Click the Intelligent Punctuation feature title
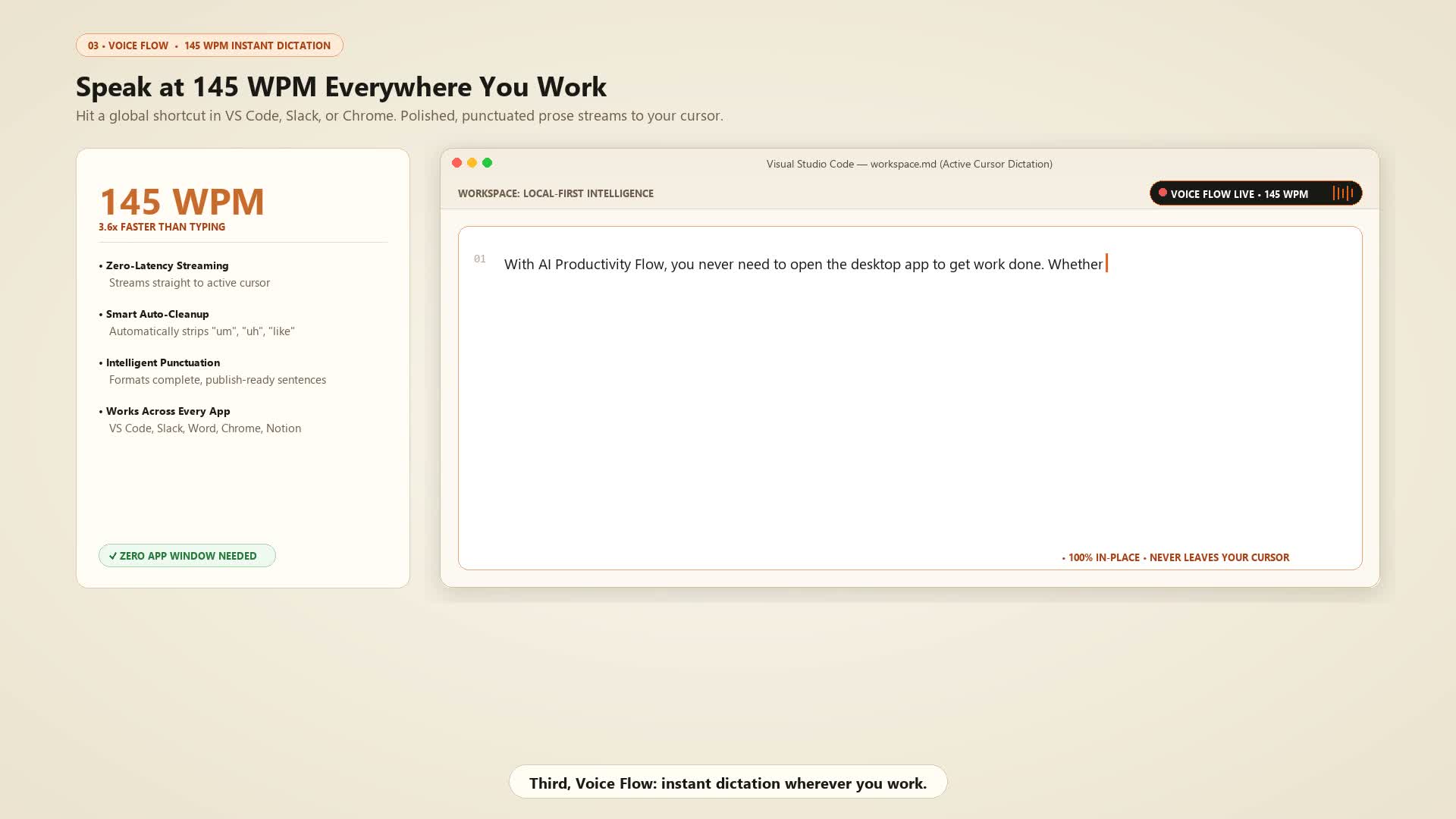 (x=163, y=363)
